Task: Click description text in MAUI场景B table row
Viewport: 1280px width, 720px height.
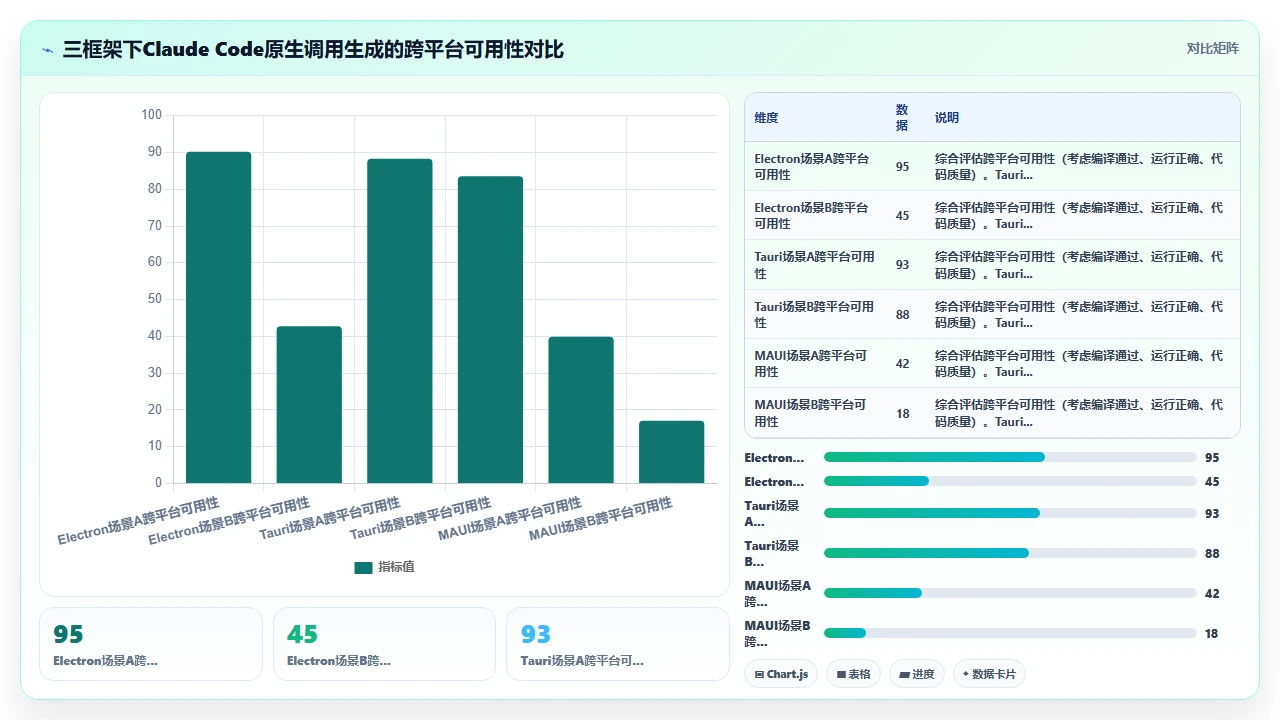Action: tap(1080, 413)
